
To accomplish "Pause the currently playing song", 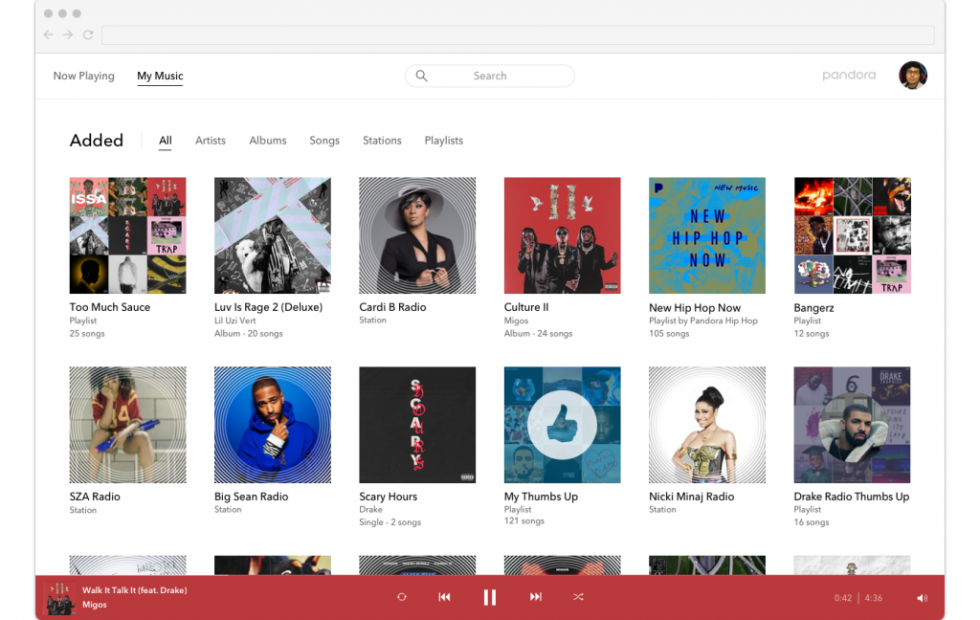I will tap(490, 597).
